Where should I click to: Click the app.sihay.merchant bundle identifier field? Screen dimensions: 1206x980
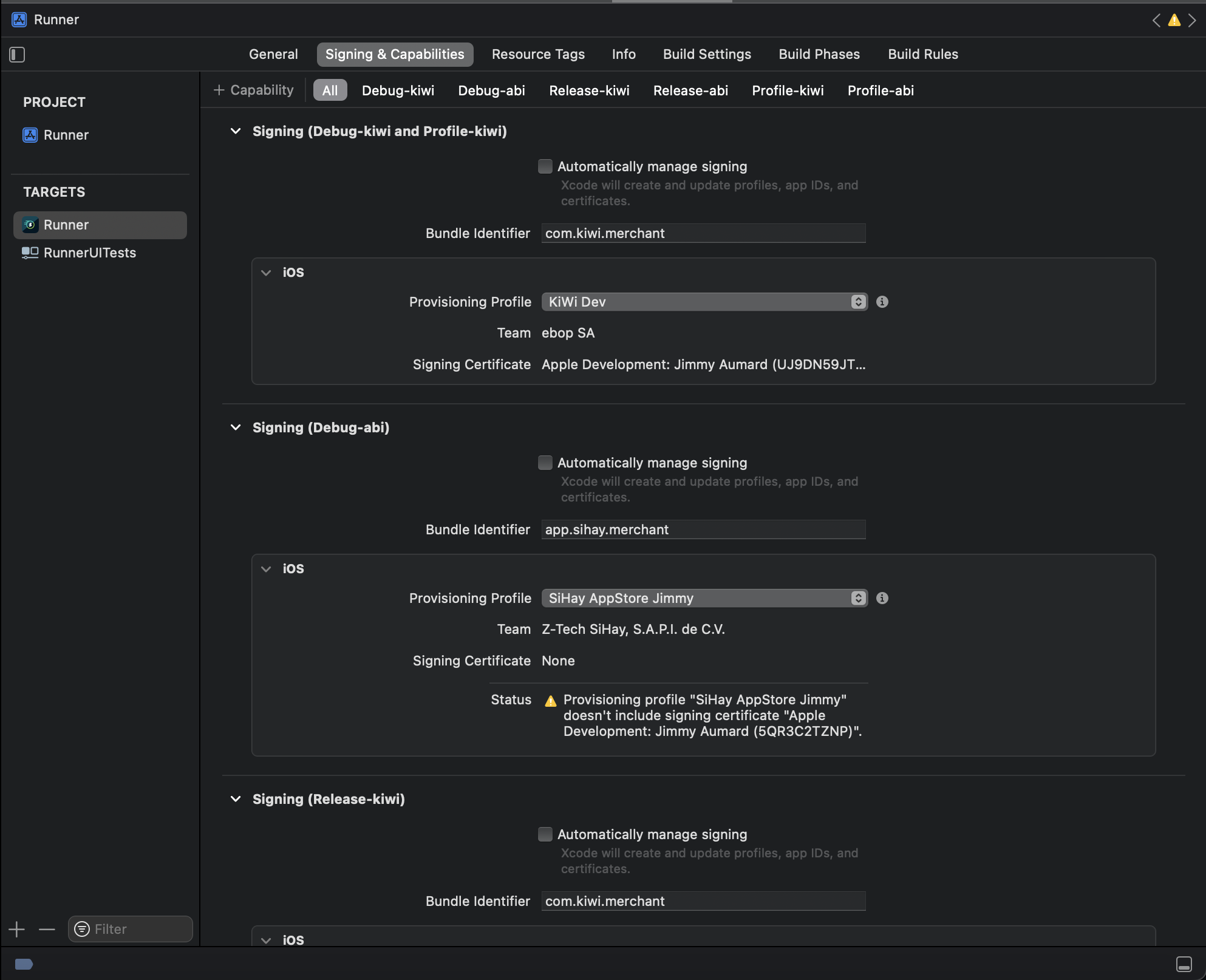(x=703, y=529)
